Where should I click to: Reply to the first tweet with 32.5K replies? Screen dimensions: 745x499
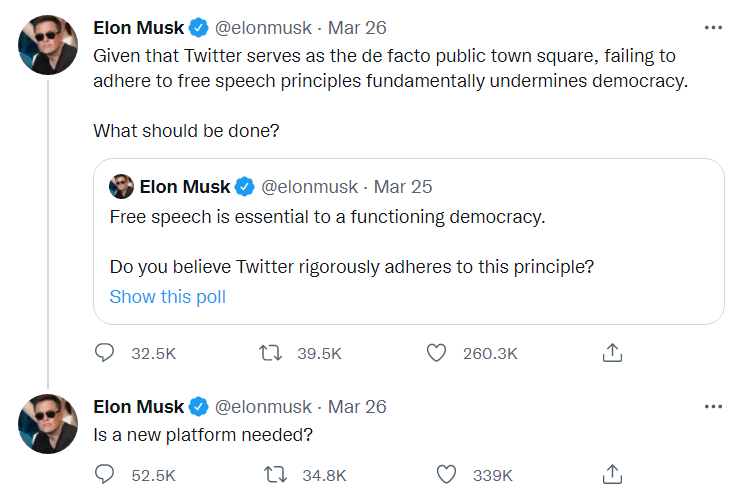[x=105, y=352]
